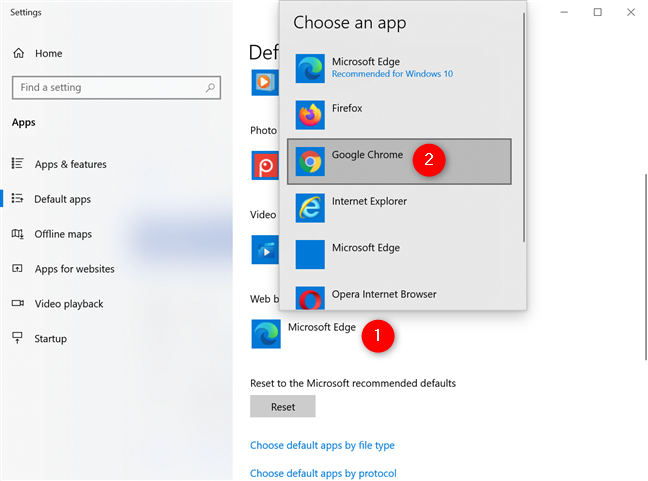Click the Apps & features list icon

pos(17,164)
